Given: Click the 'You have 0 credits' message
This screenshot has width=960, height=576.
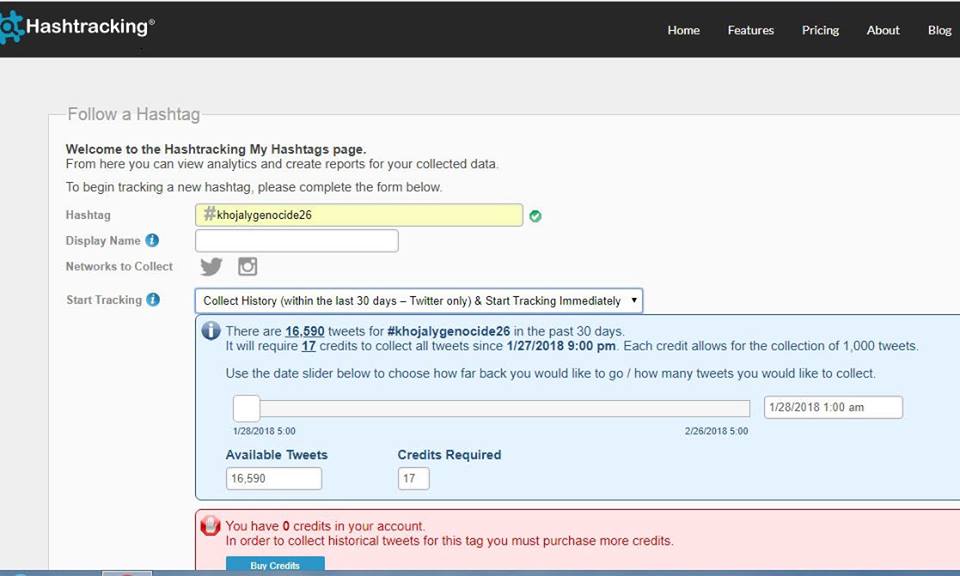Looking at the screenshot, I should (325, 526).
